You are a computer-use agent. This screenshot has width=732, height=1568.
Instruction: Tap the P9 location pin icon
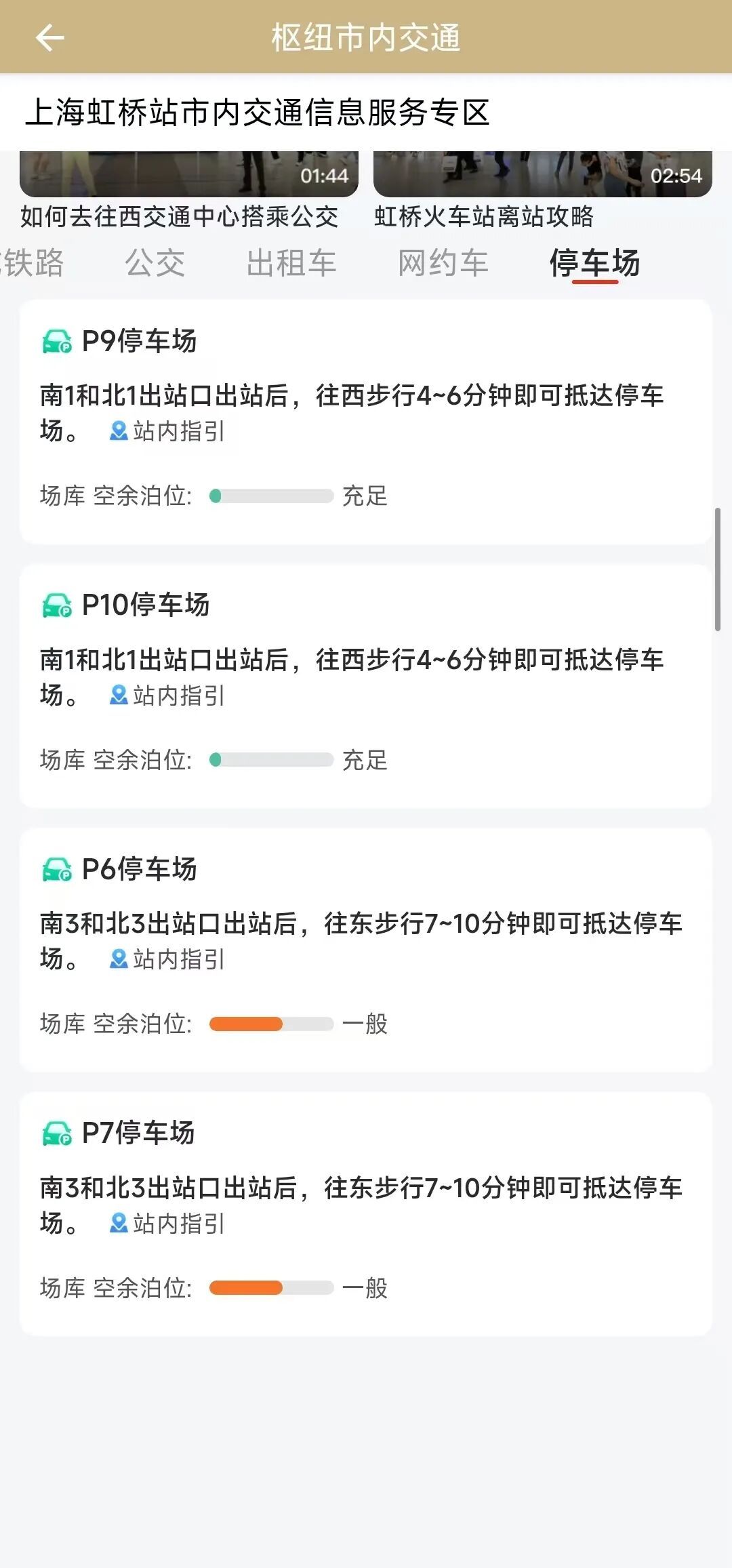[x=119, y=431]
